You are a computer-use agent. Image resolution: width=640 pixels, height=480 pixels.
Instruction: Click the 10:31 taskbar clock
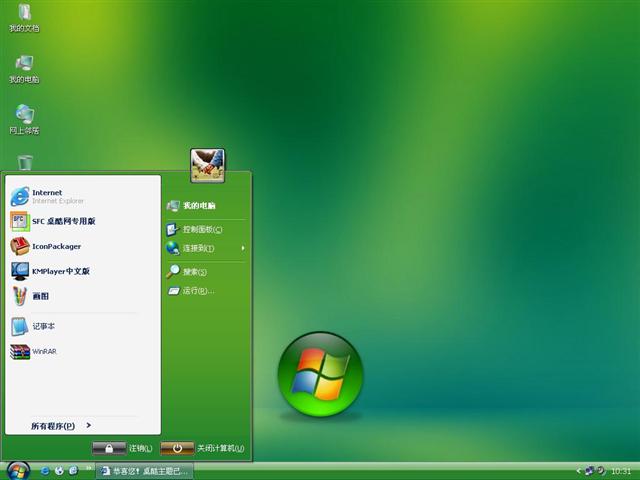621,471
